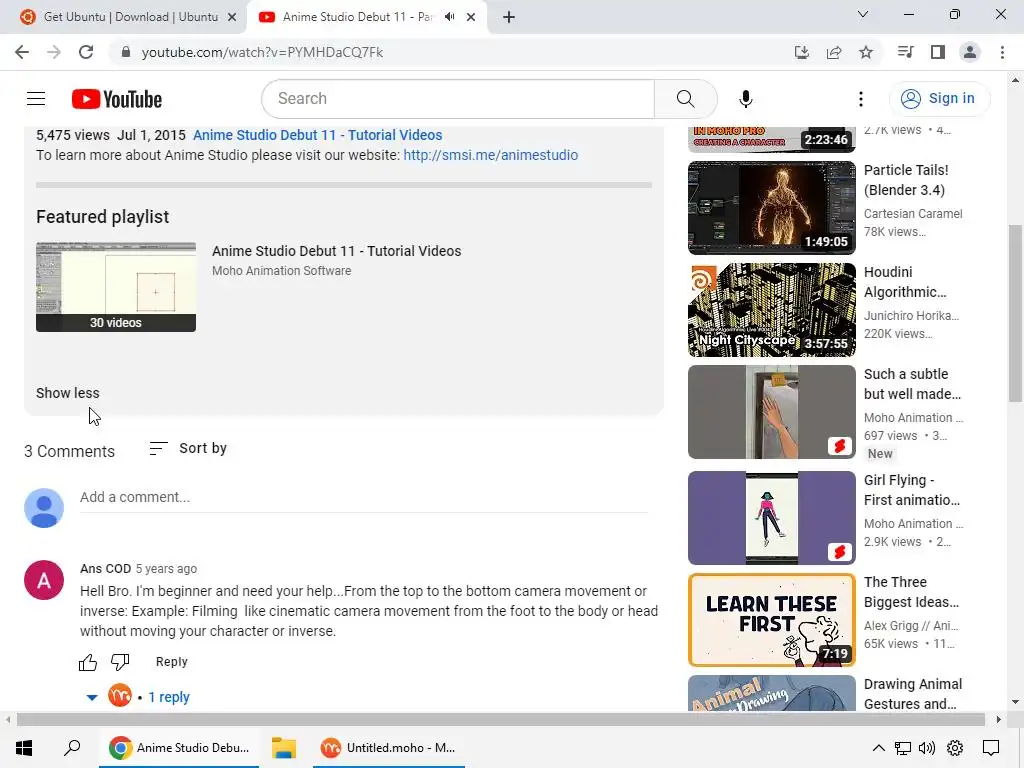The height and width of the screenshot is (768, 1024).
Task: Click the horizontal scrollbar at bottom
Action: 500,720
